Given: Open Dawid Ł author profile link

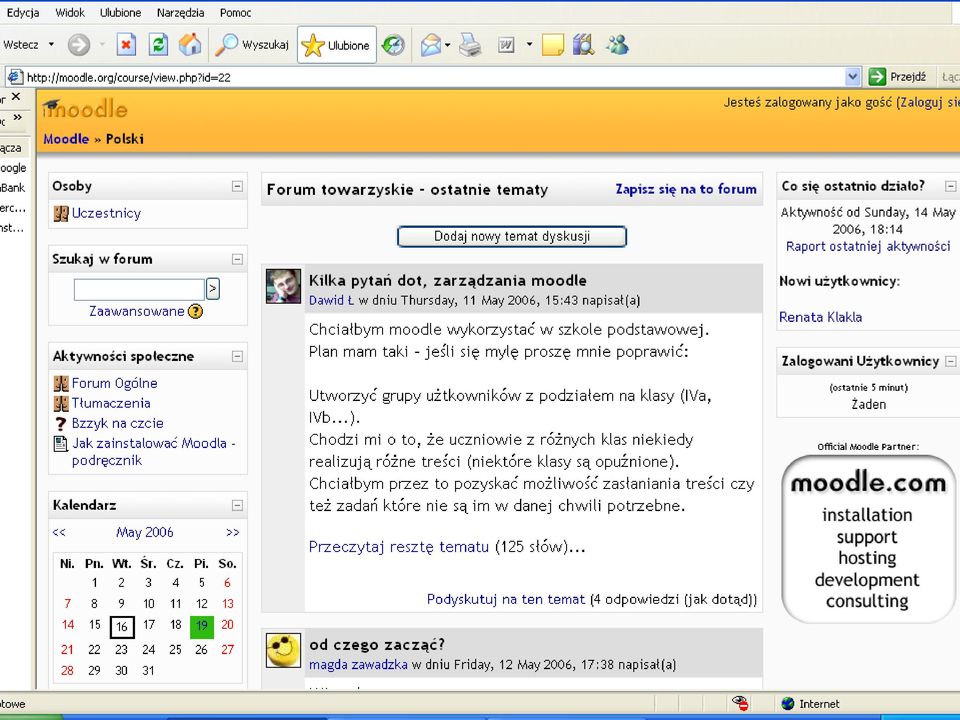Looking at the screenshot, I should coord(331,301).
